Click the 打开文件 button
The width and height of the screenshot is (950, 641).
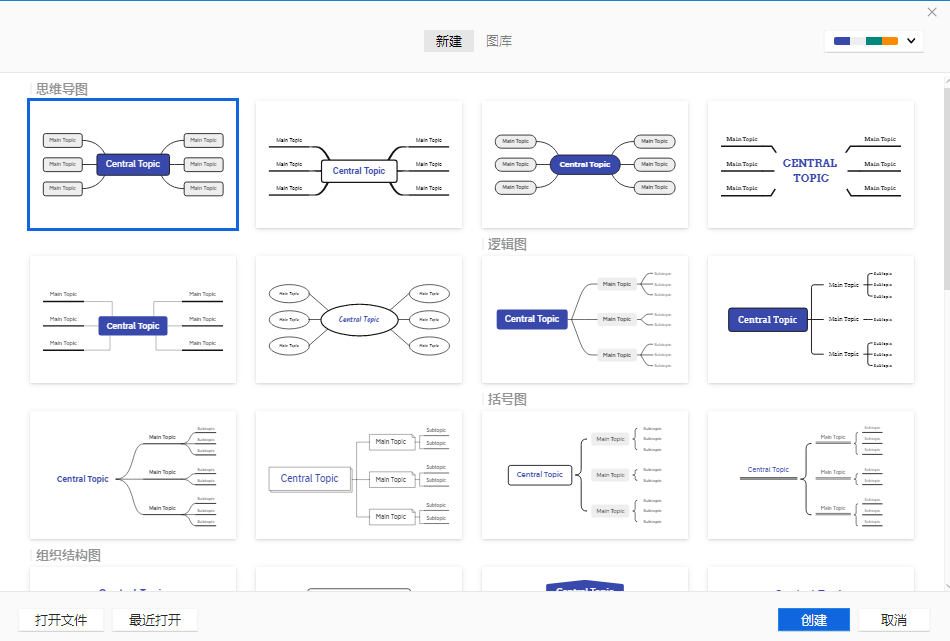pos(61,620)
